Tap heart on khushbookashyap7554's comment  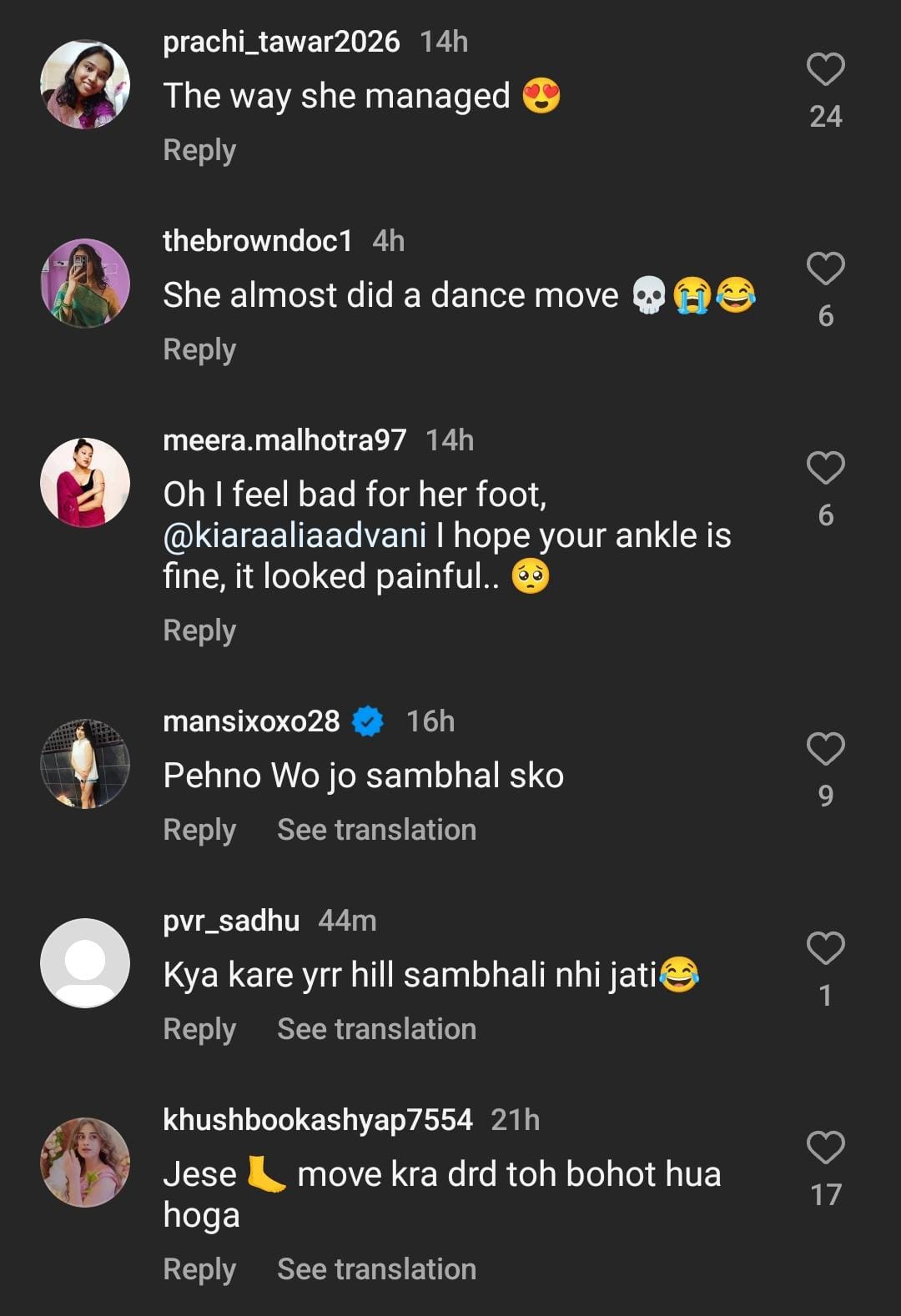(825, 1148)
